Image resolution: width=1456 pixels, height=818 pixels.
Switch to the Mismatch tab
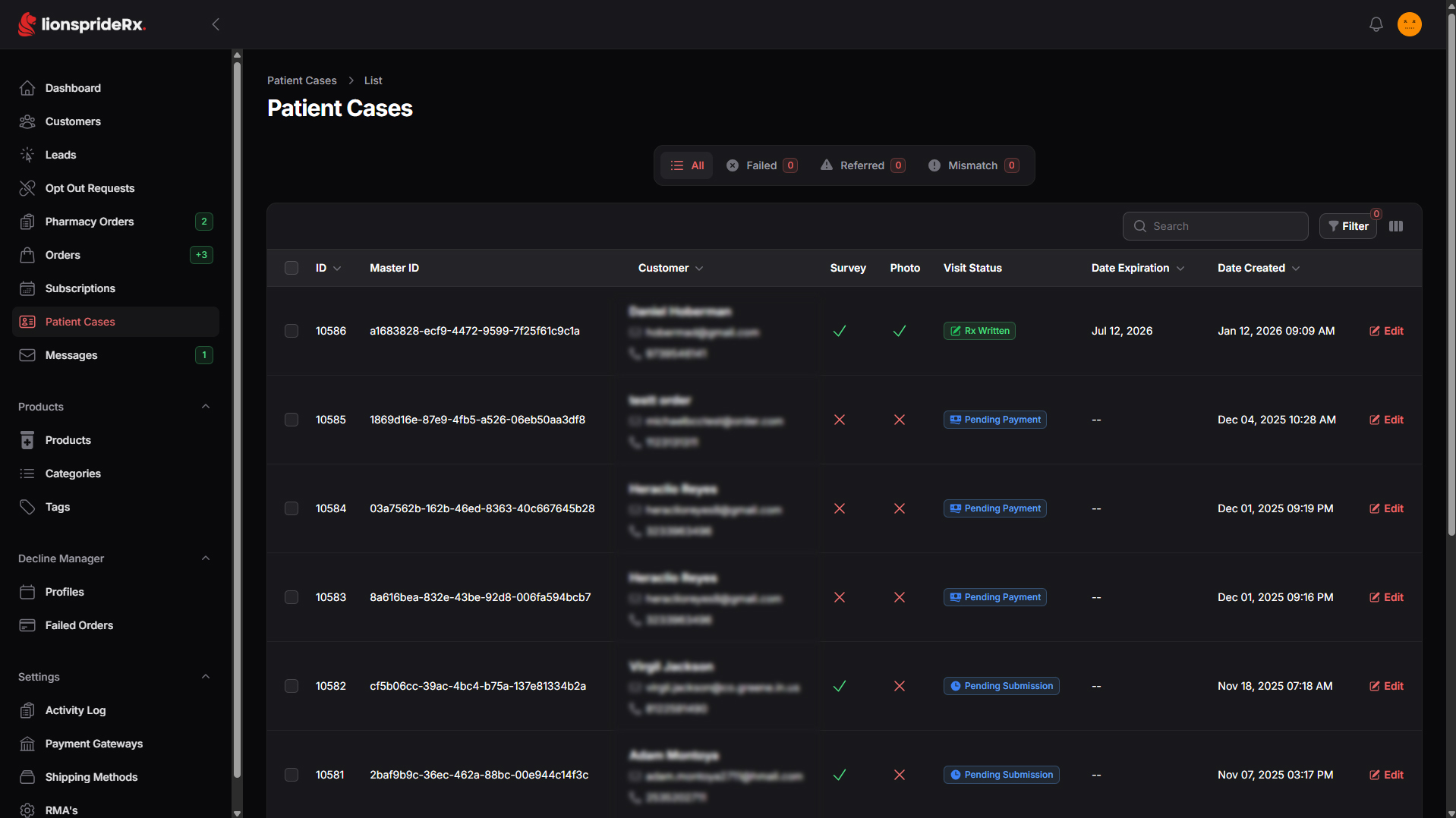973,165
